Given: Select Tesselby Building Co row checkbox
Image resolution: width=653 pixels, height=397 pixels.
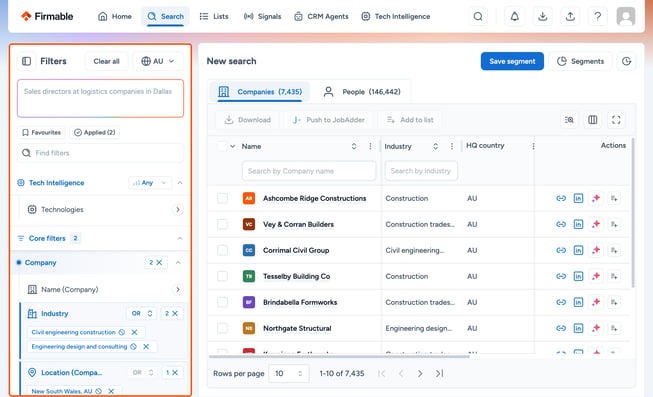Looking at the screenshot, I should (x=222, y=276).
